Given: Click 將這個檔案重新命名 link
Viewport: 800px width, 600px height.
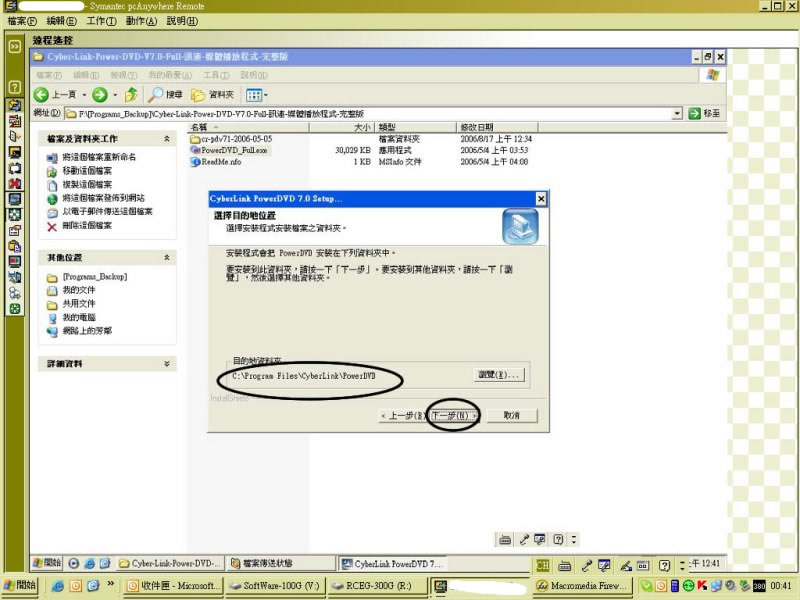Looking at the screenshot, I should 99,157.
